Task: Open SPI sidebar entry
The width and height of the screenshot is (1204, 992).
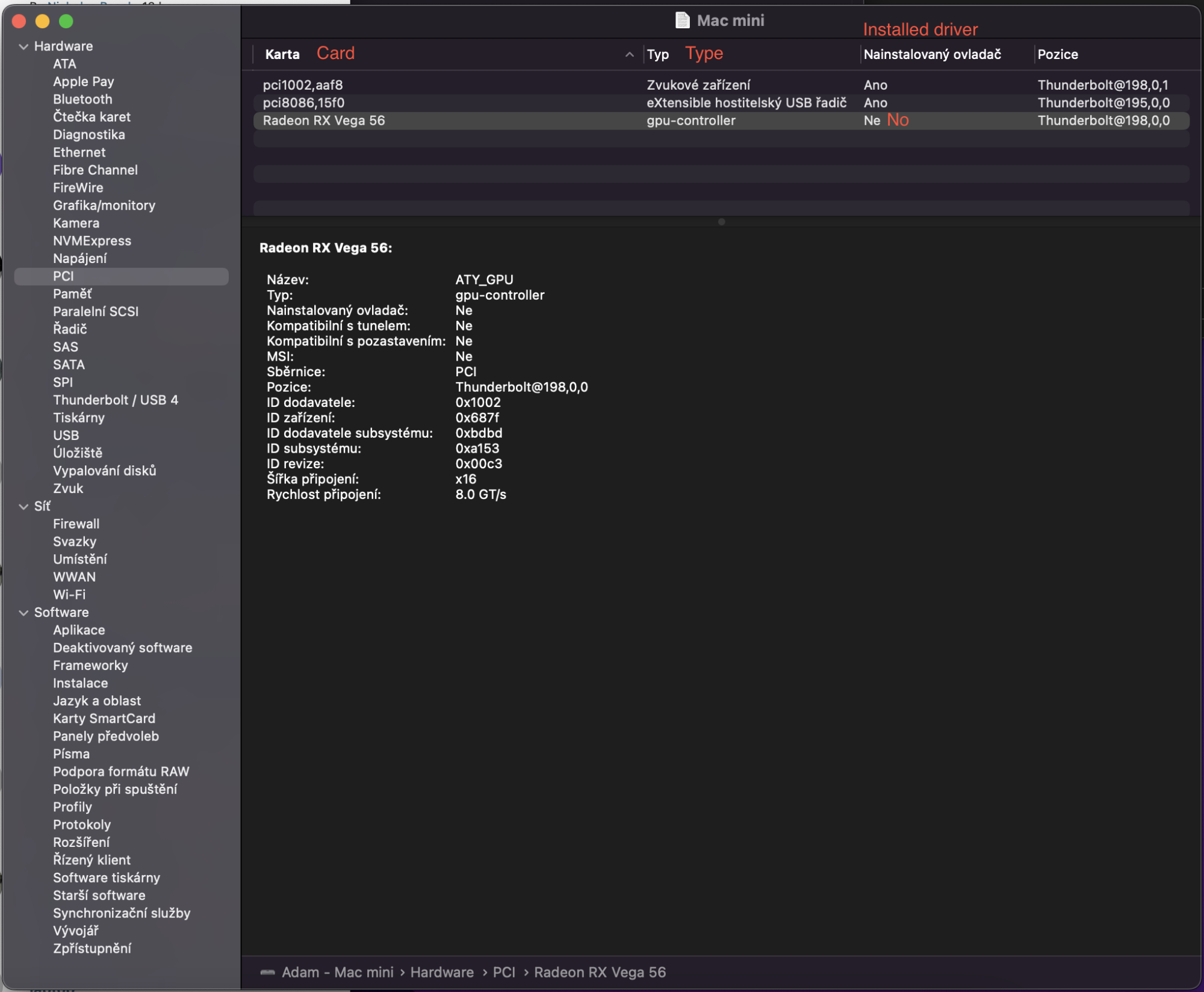Action: pos(63,382)
